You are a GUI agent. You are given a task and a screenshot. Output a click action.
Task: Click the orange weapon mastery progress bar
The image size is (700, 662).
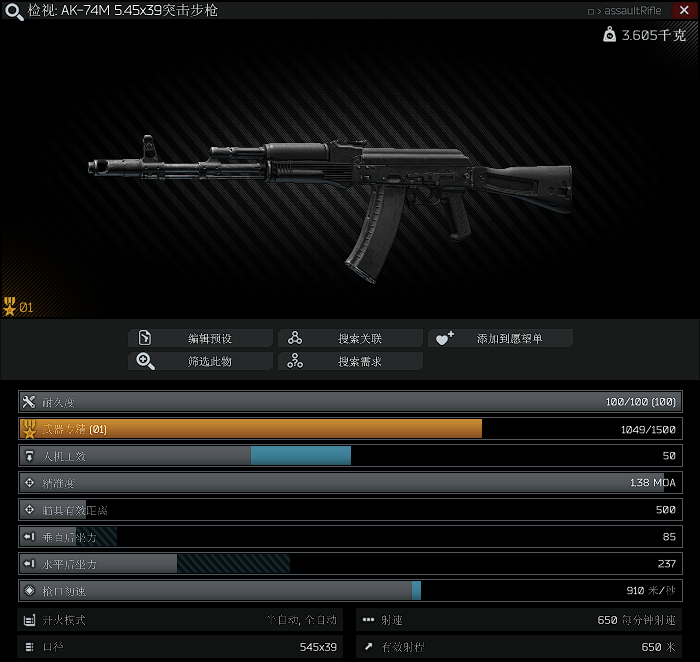[251, 429]
